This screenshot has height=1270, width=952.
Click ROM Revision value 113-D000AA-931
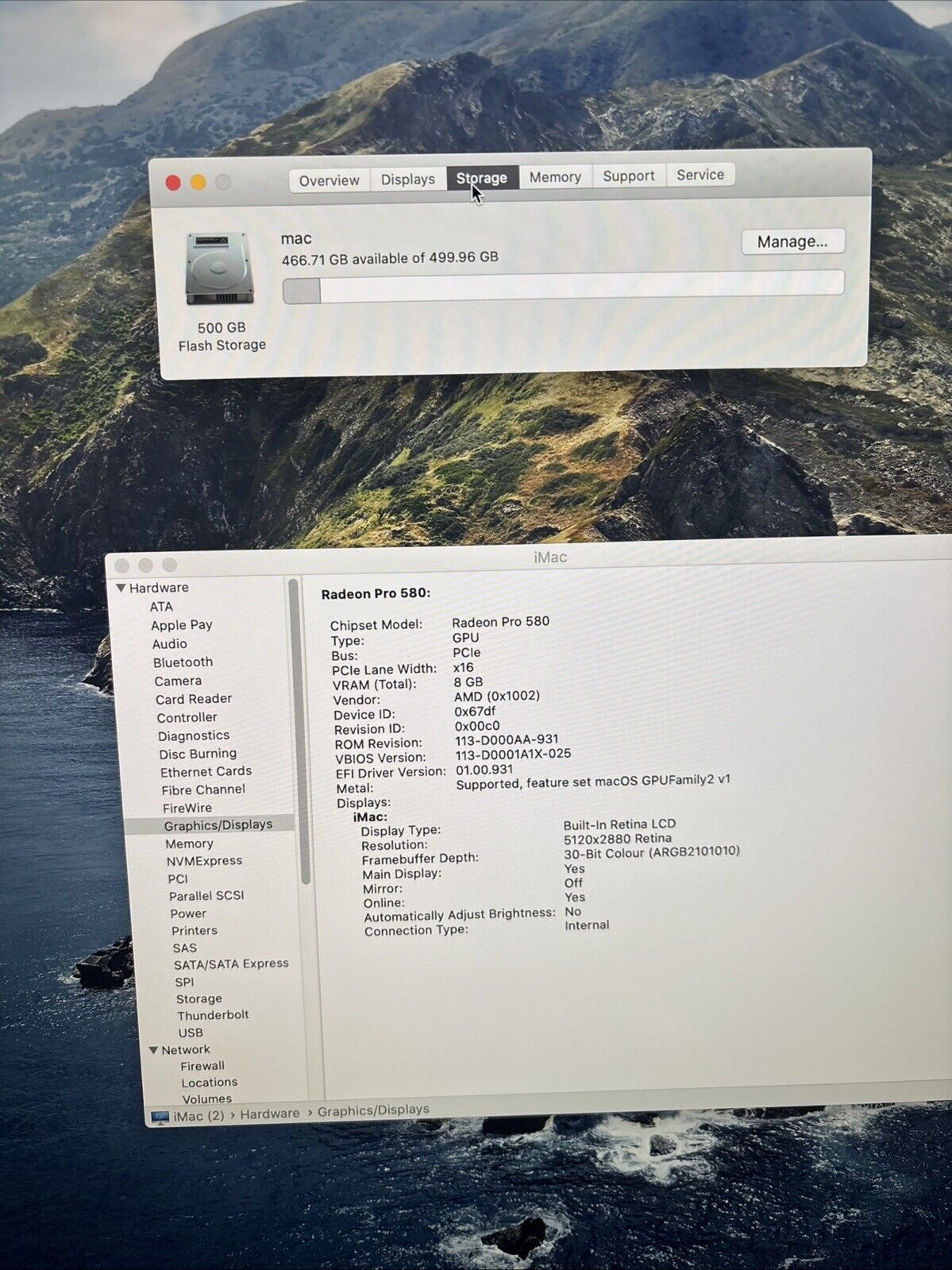coord(507,740)
